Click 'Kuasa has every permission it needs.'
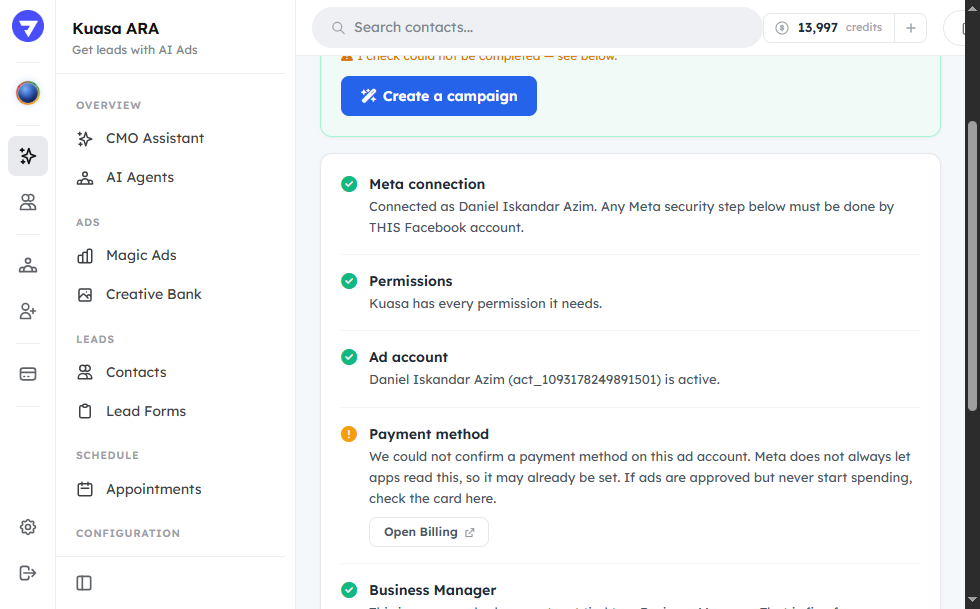Screen dimensions: 980x609 click(486, 304)
